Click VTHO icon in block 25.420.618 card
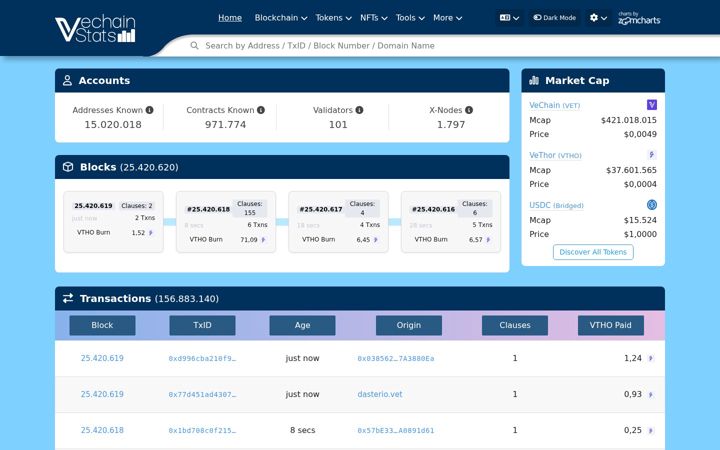Viewport: 720px width, 450px height. (263, 240)
